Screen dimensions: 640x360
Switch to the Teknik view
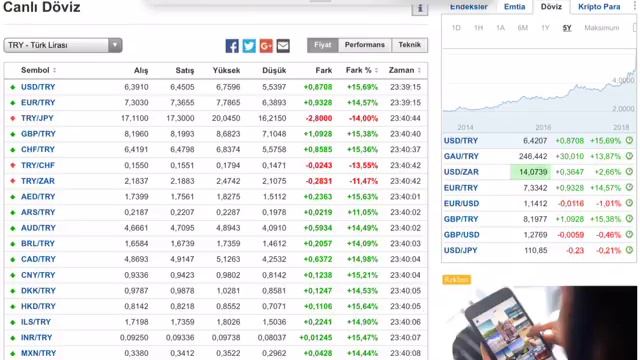[x=409, y=45]
